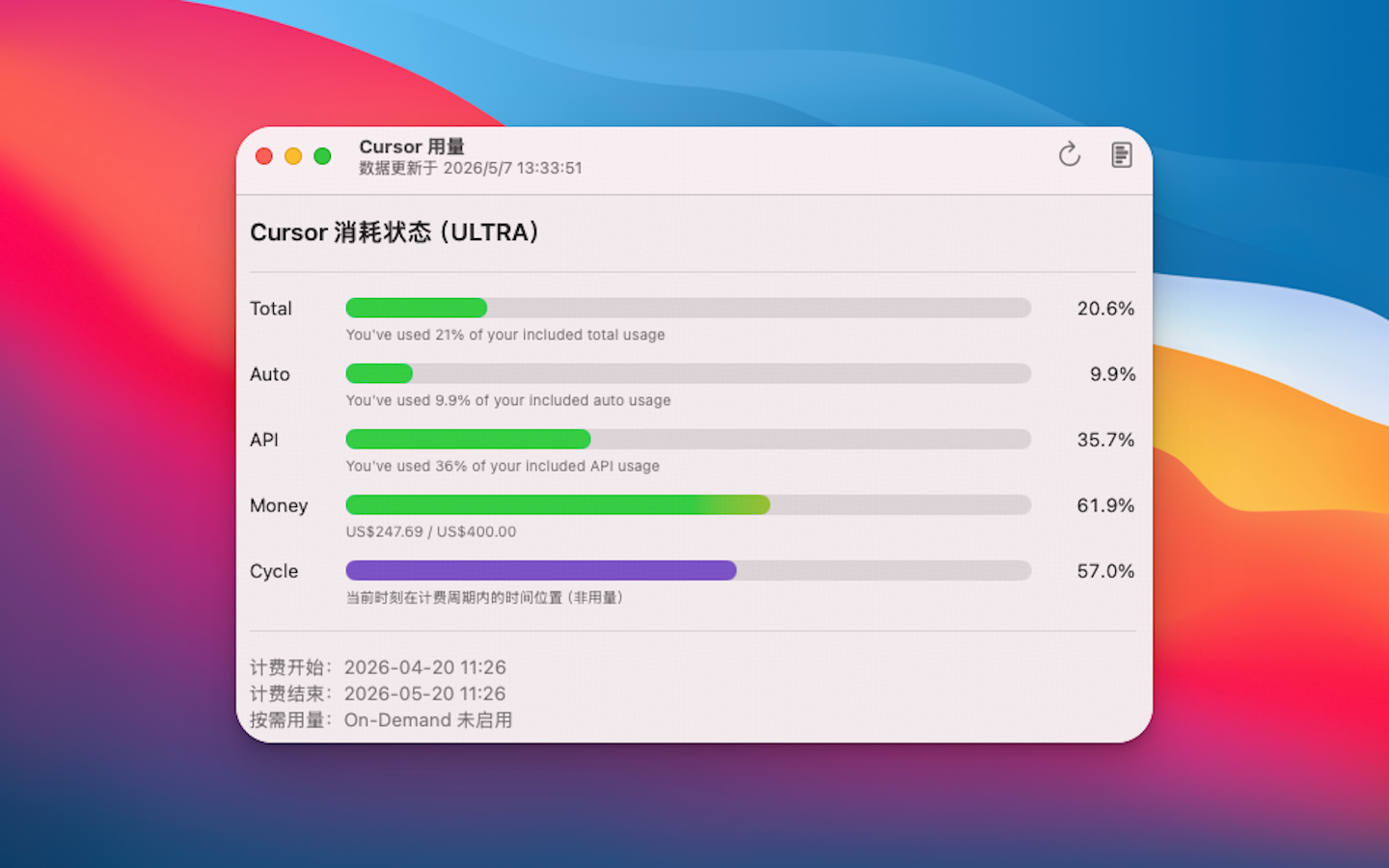Click "You've used 21% of your included total usage"
The width and height of the screenshot is (1389, 868).
coord(505,335)
